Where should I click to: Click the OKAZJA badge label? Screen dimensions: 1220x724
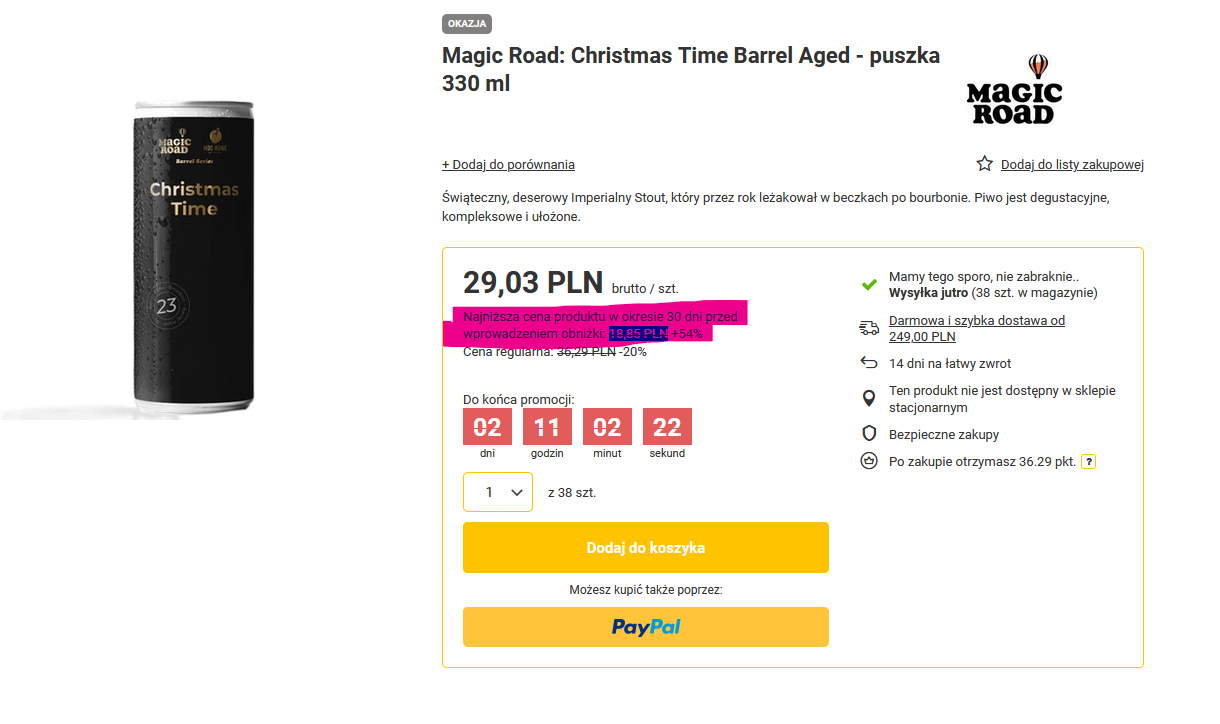pyautogui.click(x=467, y=24)
